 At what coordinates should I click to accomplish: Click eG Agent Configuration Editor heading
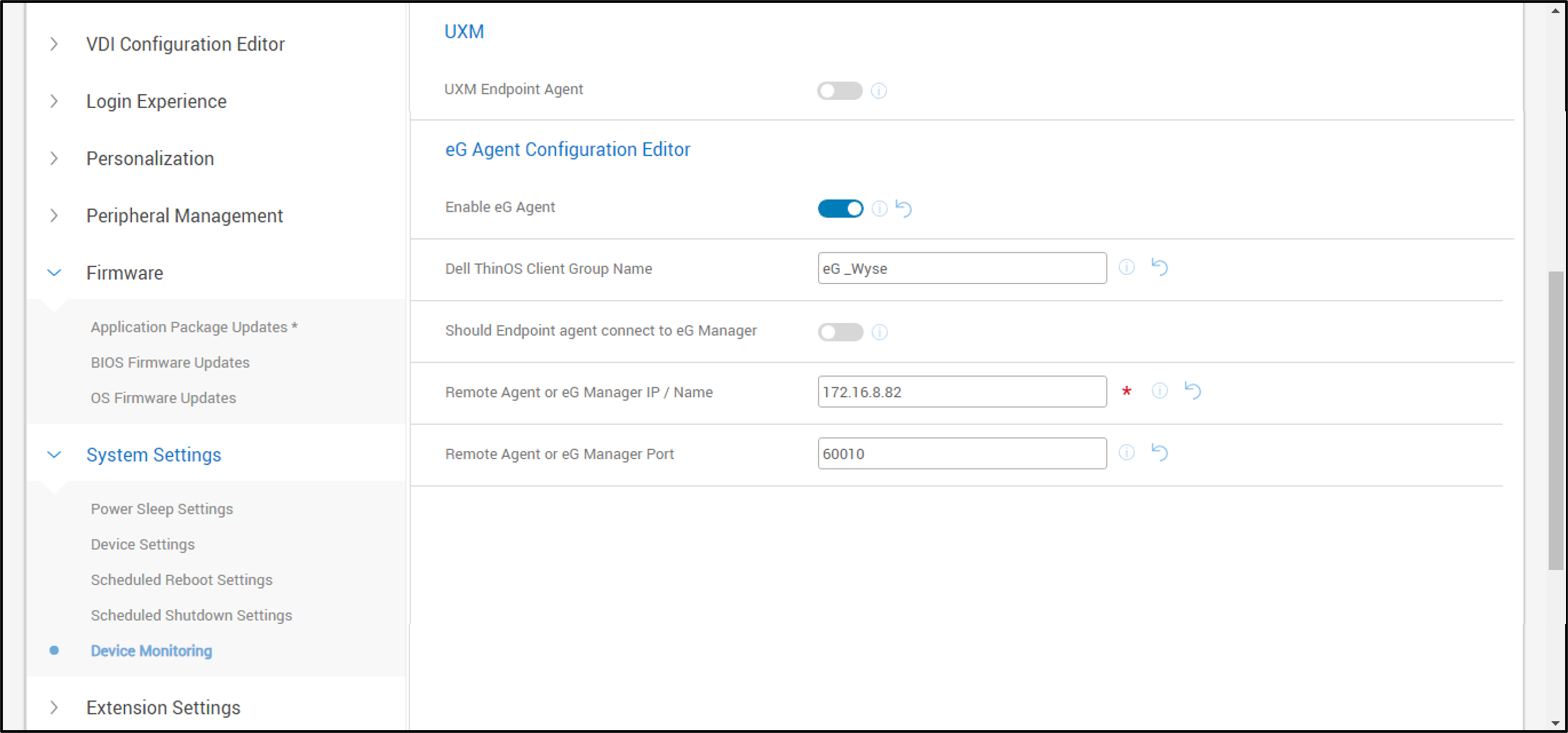pyautogui.click(x=567, y=149)
